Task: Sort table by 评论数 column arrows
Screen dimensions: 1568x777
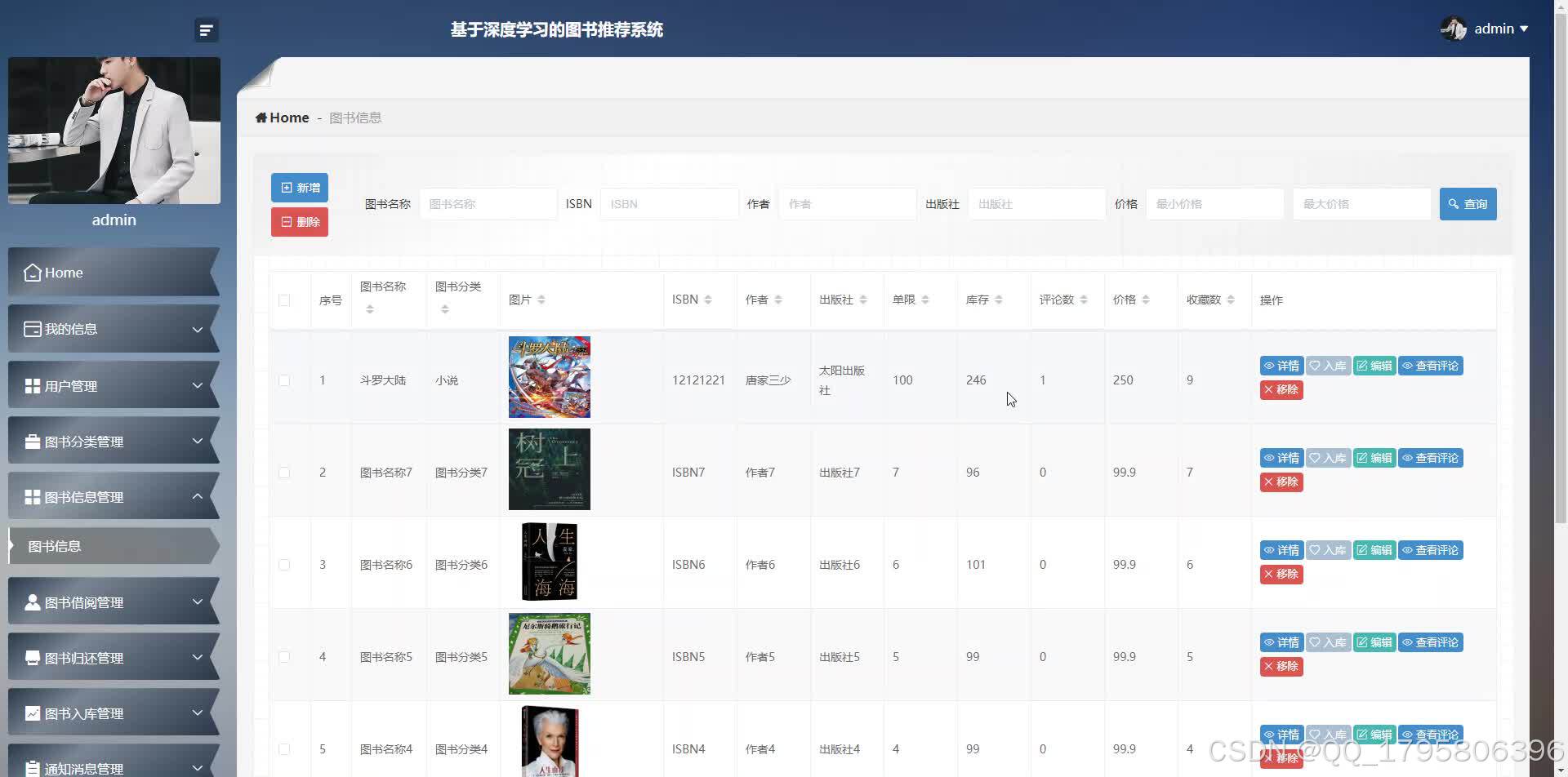Action: (x=1084, y=300)
